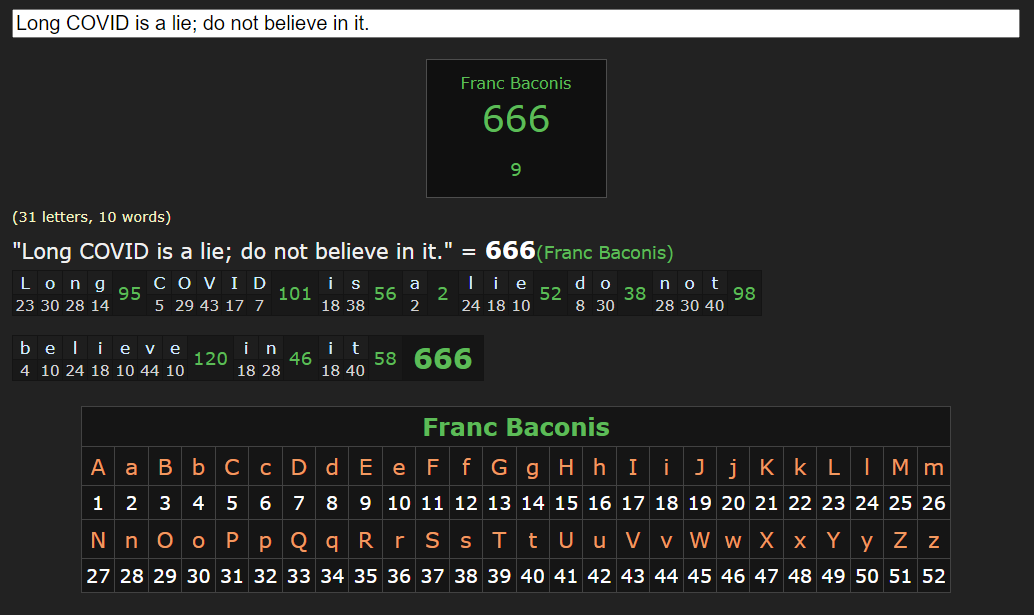Click uppercase N in the cipher chart
The image size is (1034, 615).
coord(98,541)
